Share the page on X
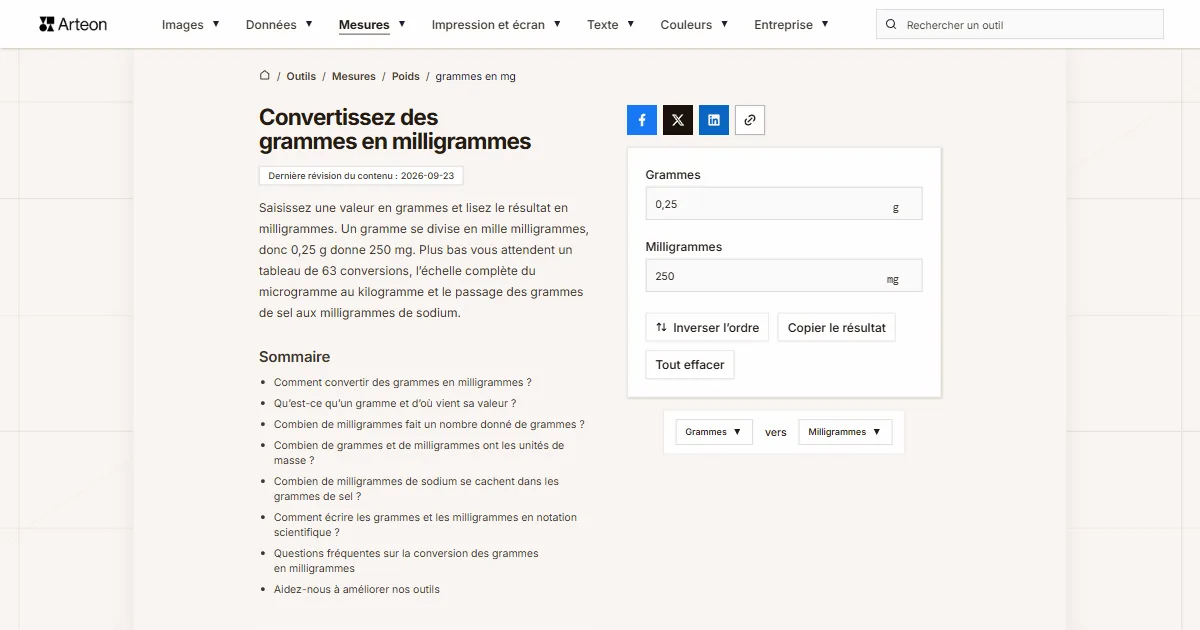The height and width of the screenshot is (630, 1200). (x=678, y=120)
